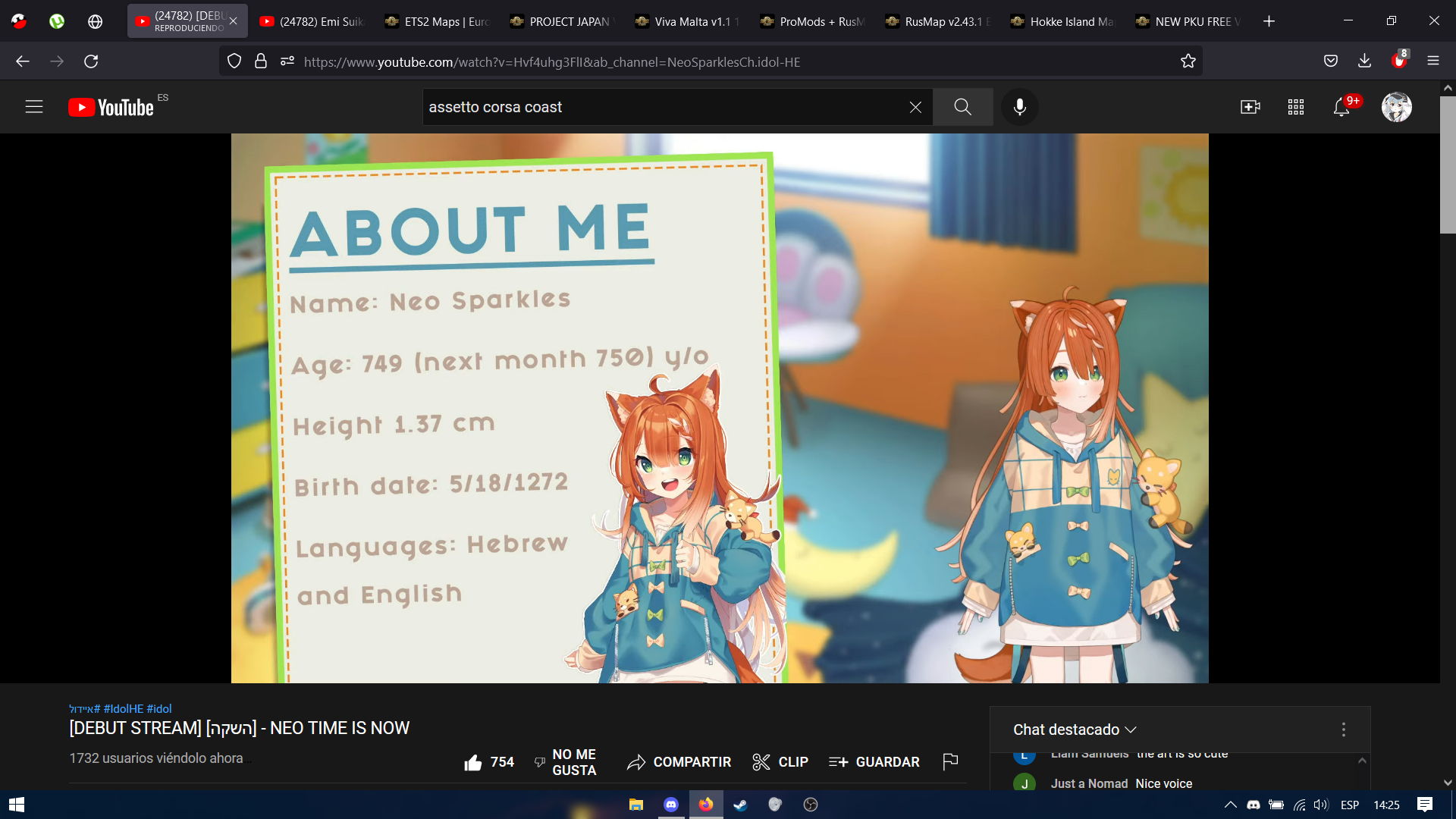Open the account avatar menu

click(1396, 107)
